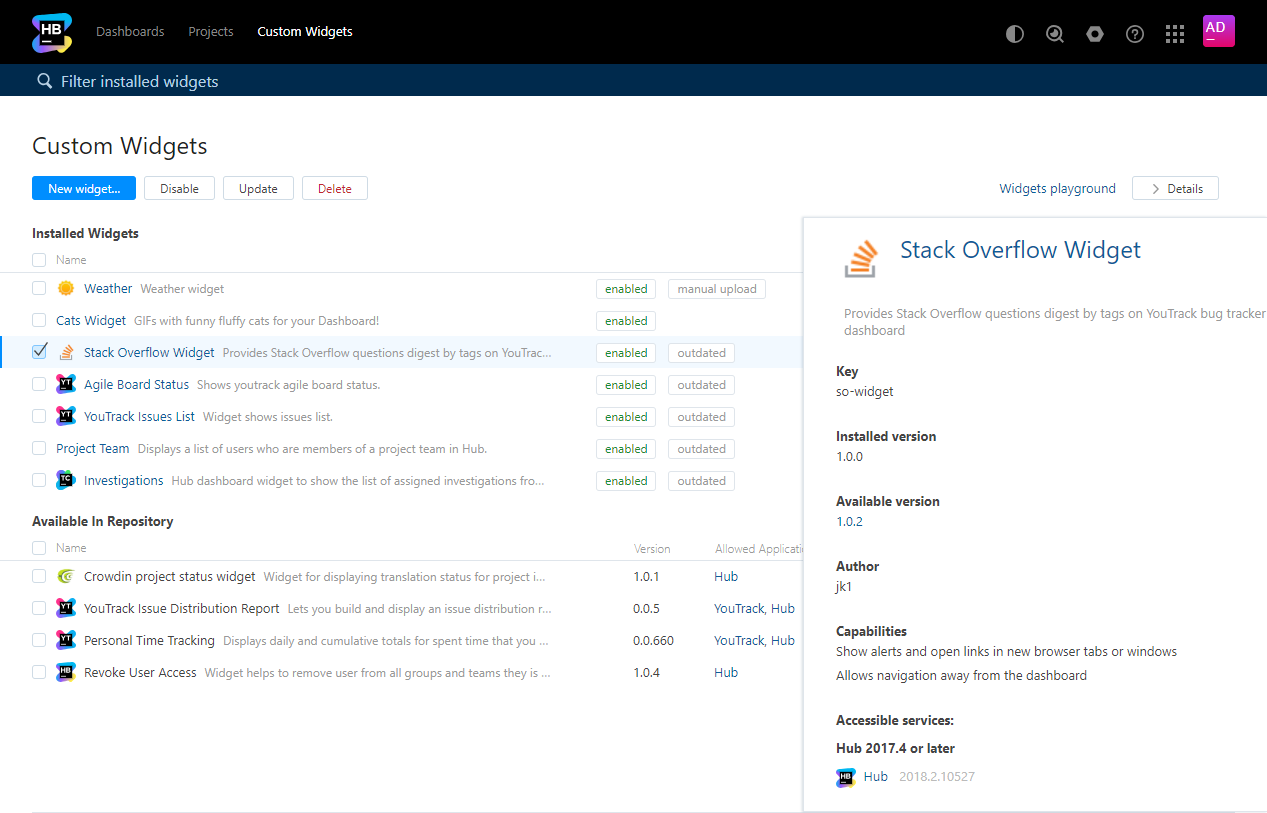Go to the Dashboards menu item

[130, 32]
